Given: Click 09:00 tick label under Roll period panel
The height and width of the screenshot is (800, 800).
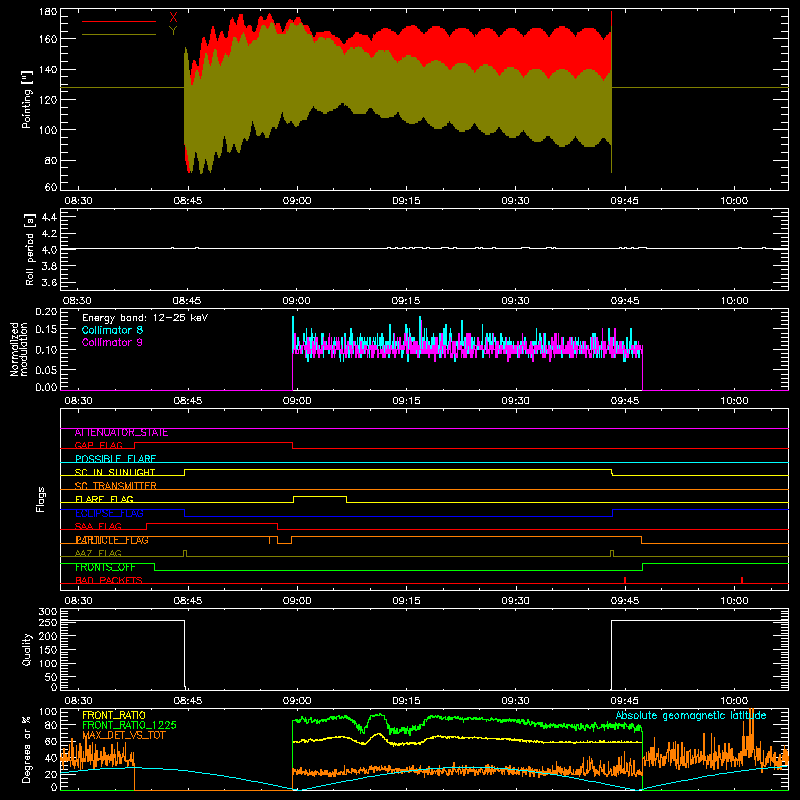Looking at the screenshot, I should coord(297,301).
